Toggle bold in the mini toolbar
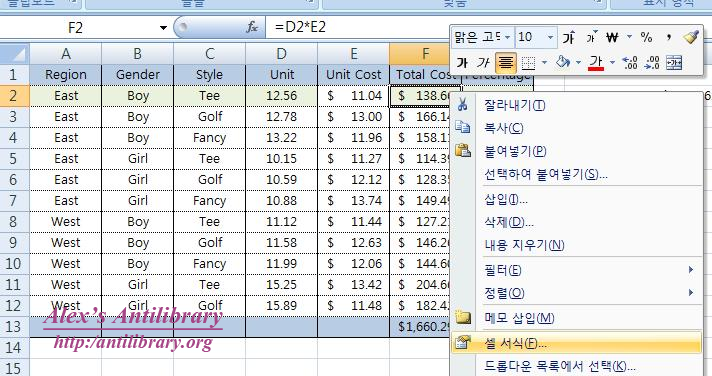The height and width of the screenshot is (376, 712). 462,63
